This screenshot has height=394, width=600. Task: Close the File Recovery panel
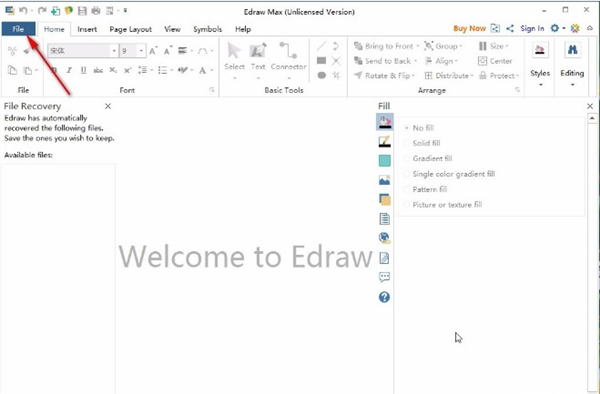coord(108,106)
